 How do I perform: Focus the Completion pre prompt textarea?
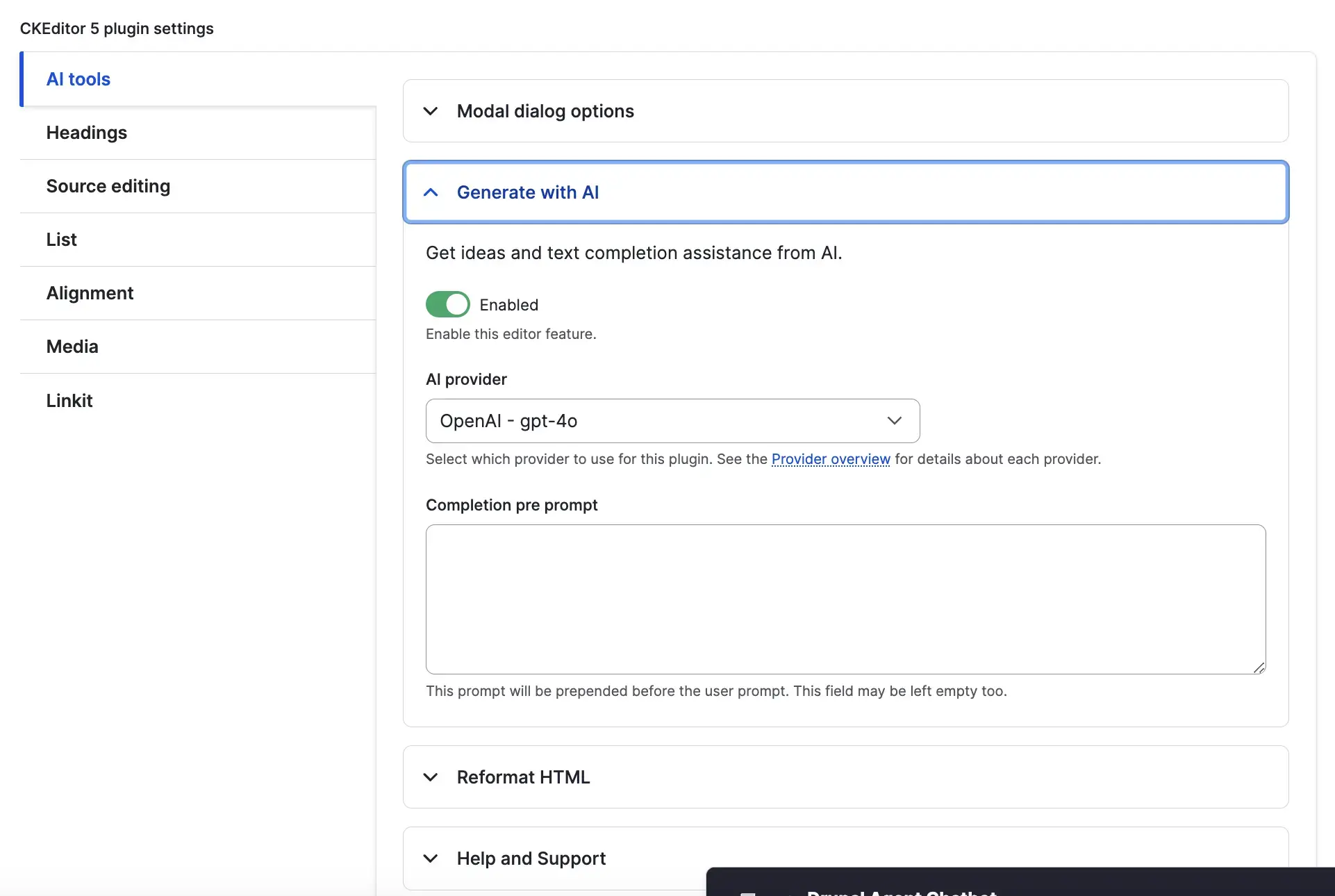pyautogui.click(x=845, y=599)
